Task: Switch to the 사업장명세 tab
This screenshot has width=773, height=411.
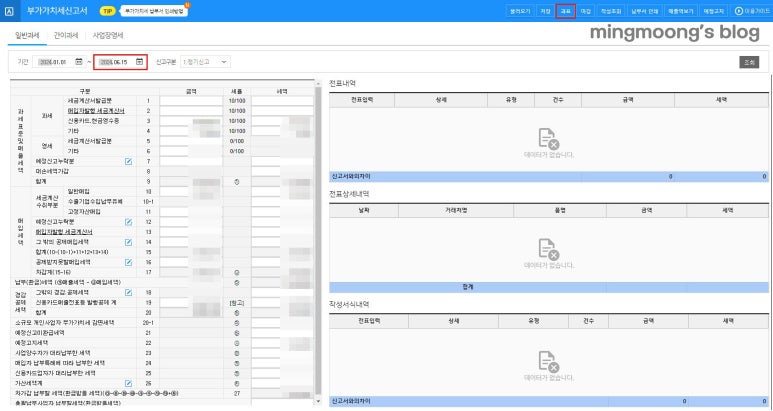Action: click(108, 35)
